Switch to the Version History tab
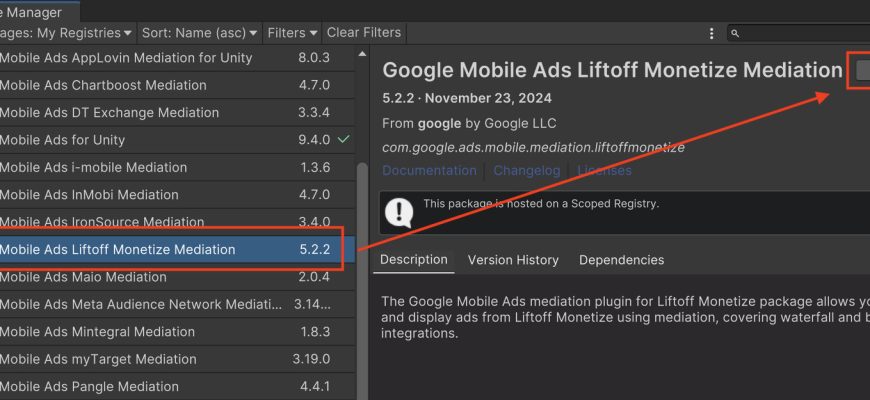Image resolution: width=870 pixels, height=400 pixels. tap(513, 260)
